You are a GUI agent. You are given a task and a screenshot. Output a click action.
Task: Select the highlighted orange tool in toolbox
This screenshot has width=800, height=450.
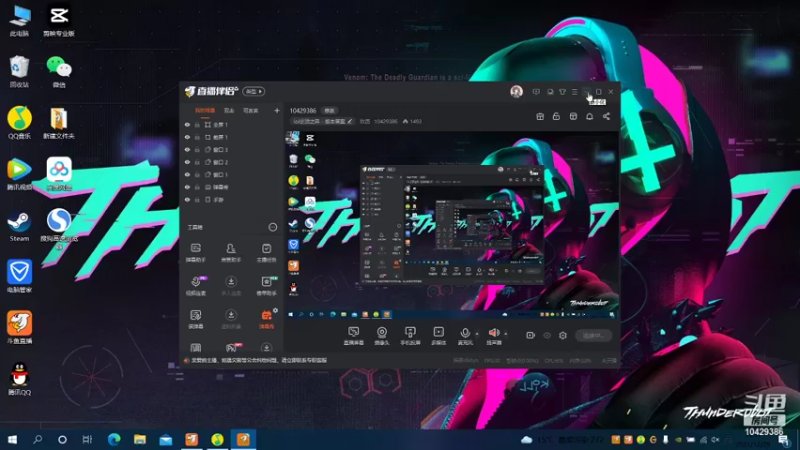[x=266, y=319]
